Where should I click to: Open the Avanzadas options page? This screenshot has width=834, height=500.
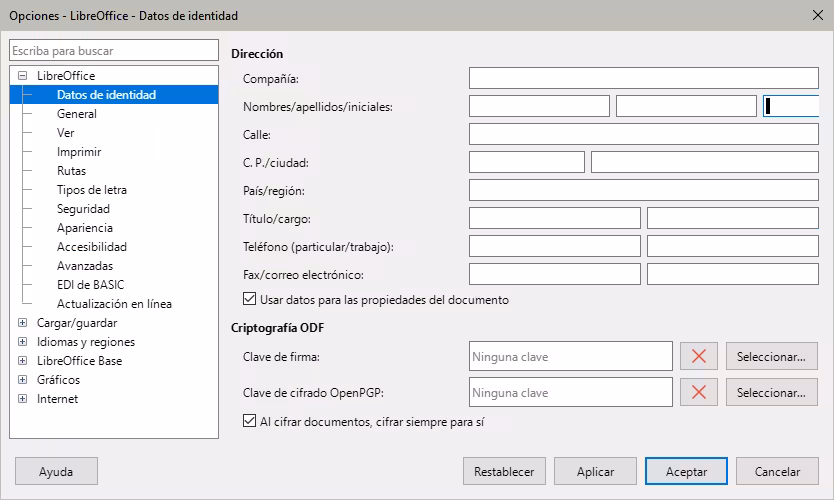click(x=85, y=266)
